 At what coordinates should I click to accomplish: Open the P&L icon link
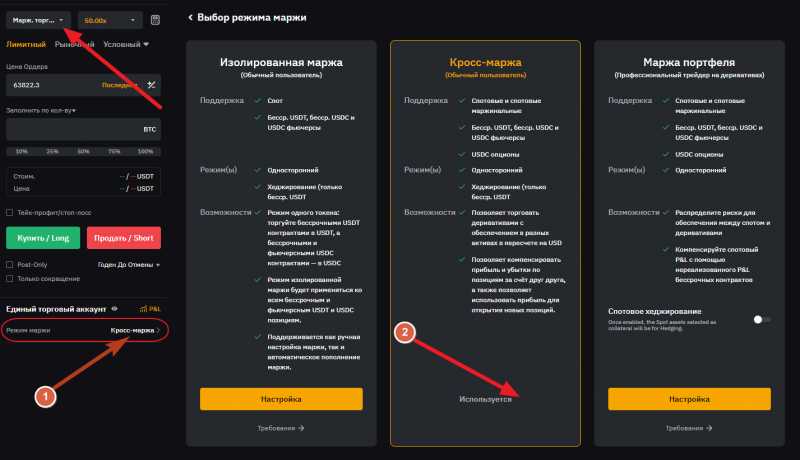[151, 309]
